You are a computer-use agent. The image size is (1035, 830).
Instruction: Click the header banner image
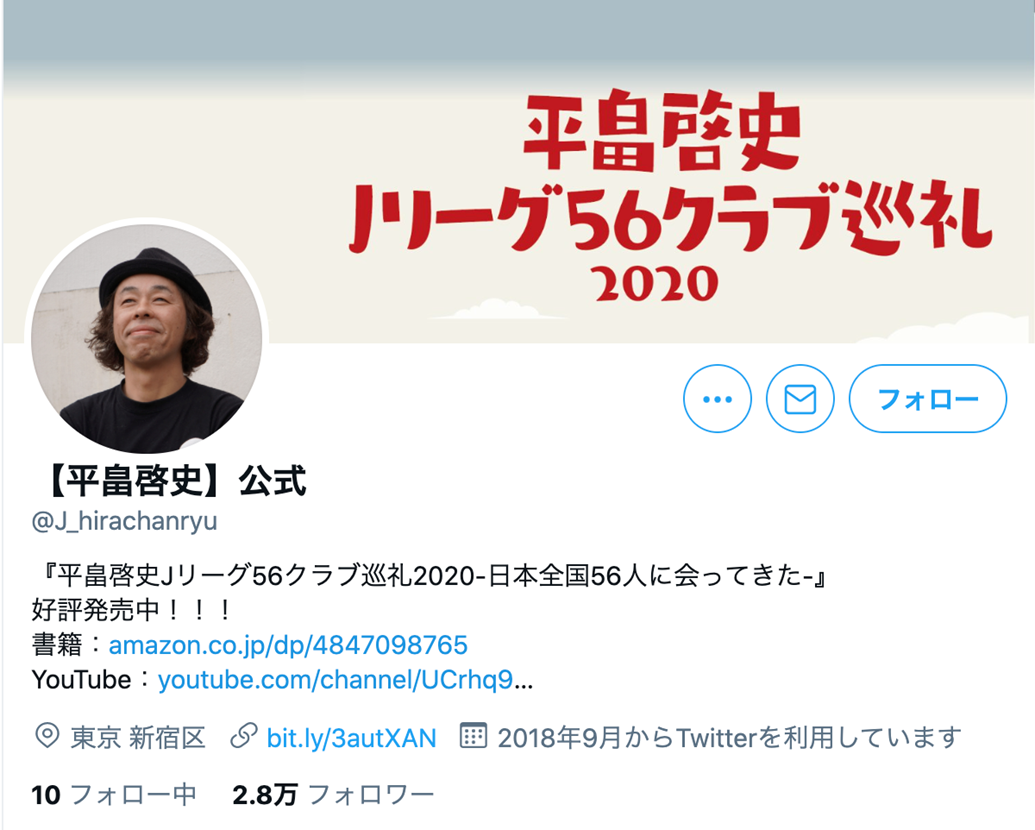coord(518,172)
